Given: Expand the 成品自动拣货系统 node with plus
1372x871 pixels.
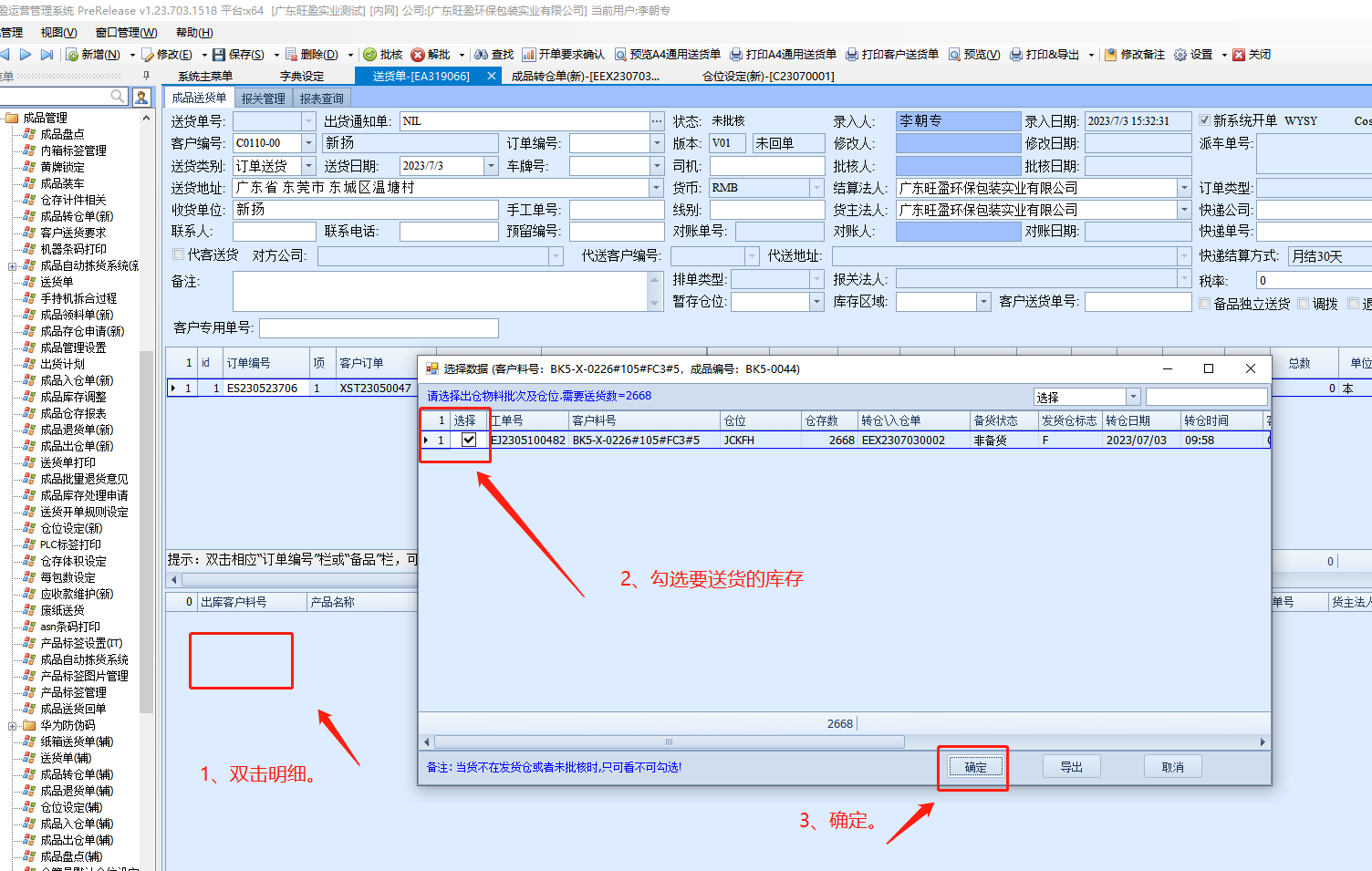Looking at the screenshot, I should [x=12, y=266].
